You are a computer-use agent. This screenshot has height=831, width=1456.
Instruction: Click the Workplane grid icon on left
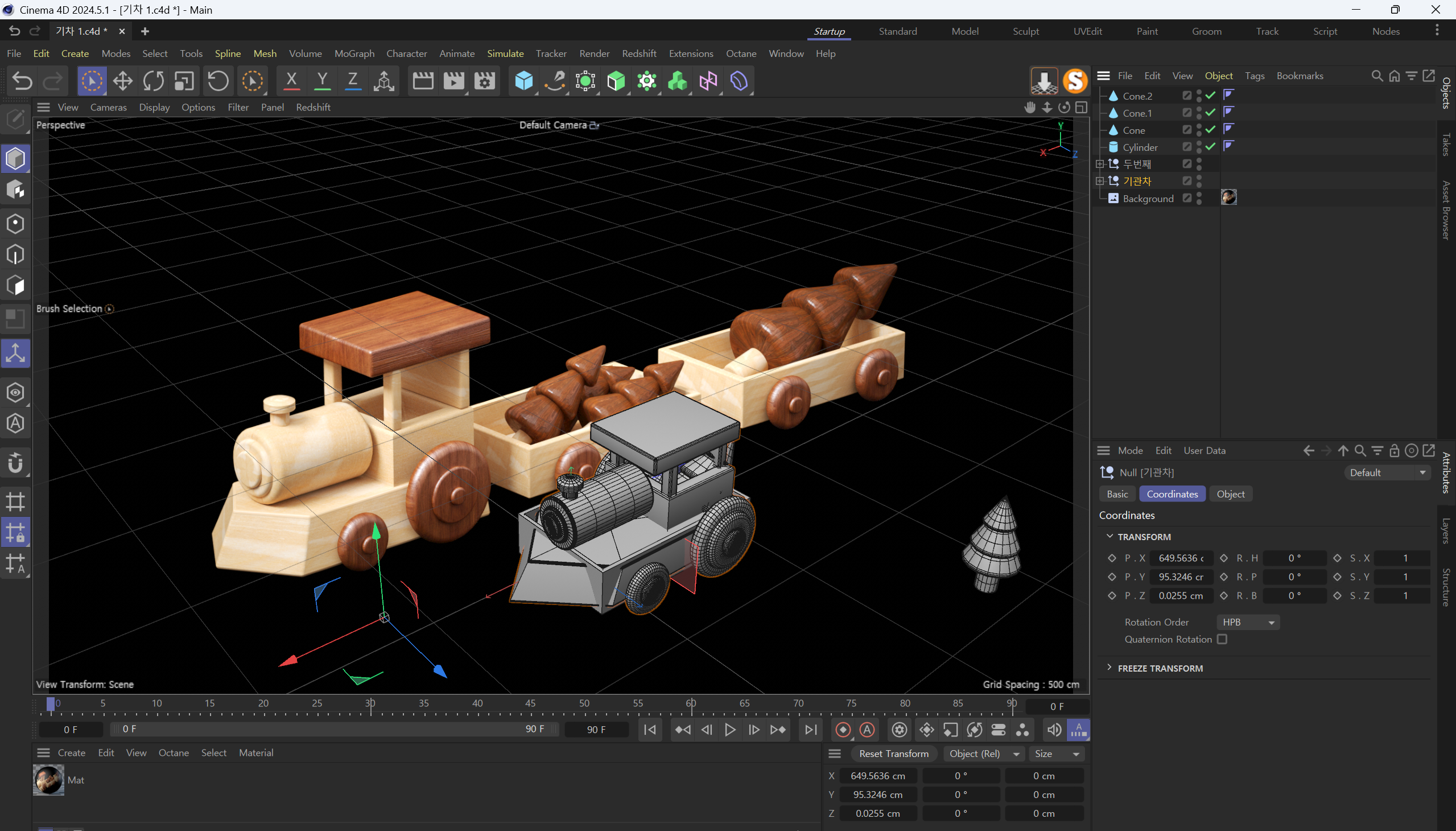(x=15, y=501)
